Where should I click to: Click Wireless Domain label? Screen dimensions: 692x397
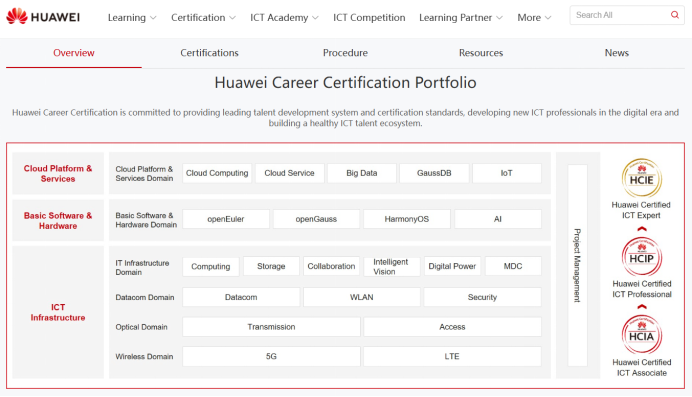pyautogui.click(x=144, y=356)
